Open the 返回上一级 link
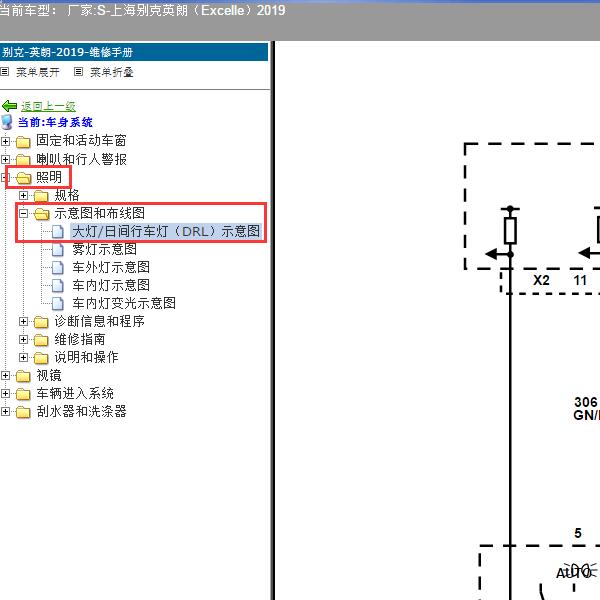This screenshot has height=600, width=600. pyautogui.click(x=48, y=106)
